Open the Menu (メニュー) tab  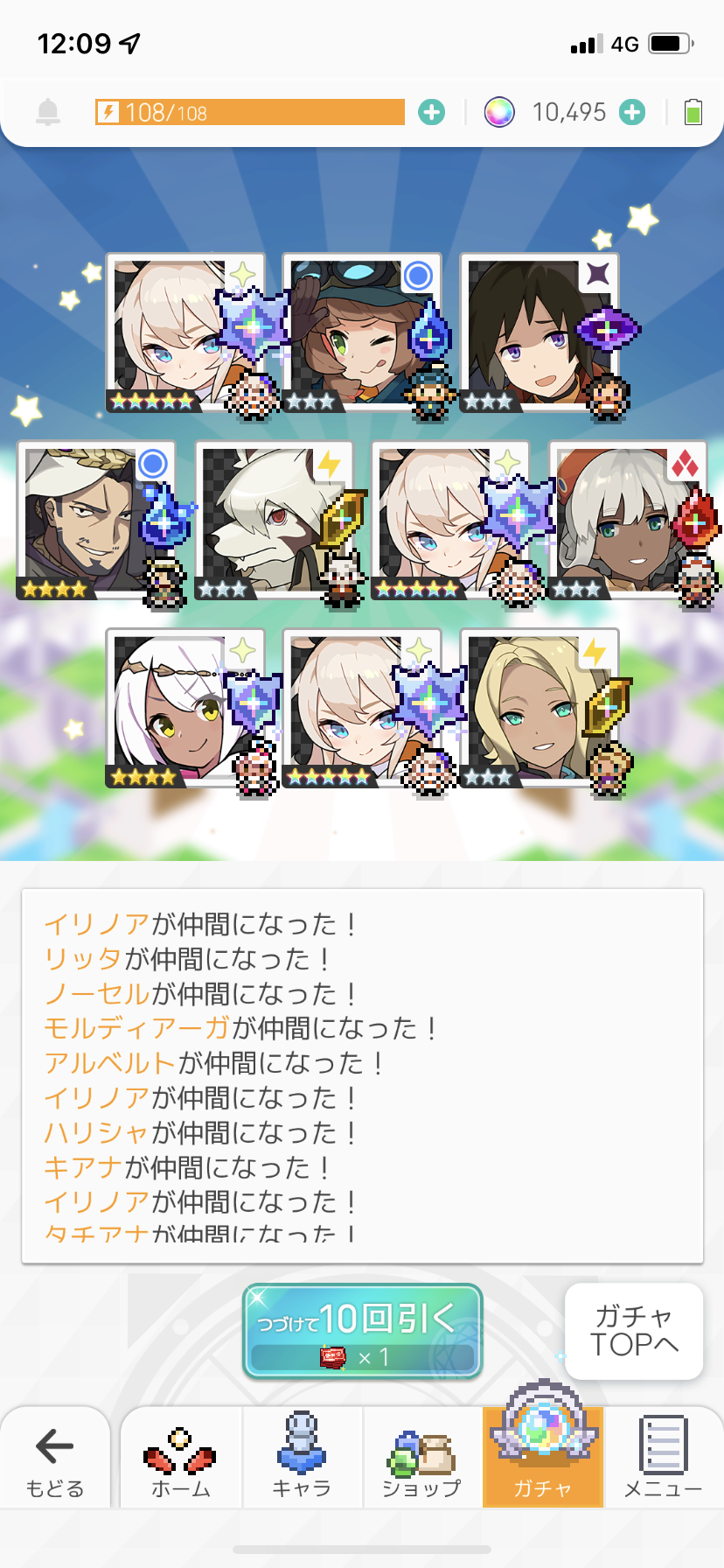pyautogui.click(x=663, y=1457)
